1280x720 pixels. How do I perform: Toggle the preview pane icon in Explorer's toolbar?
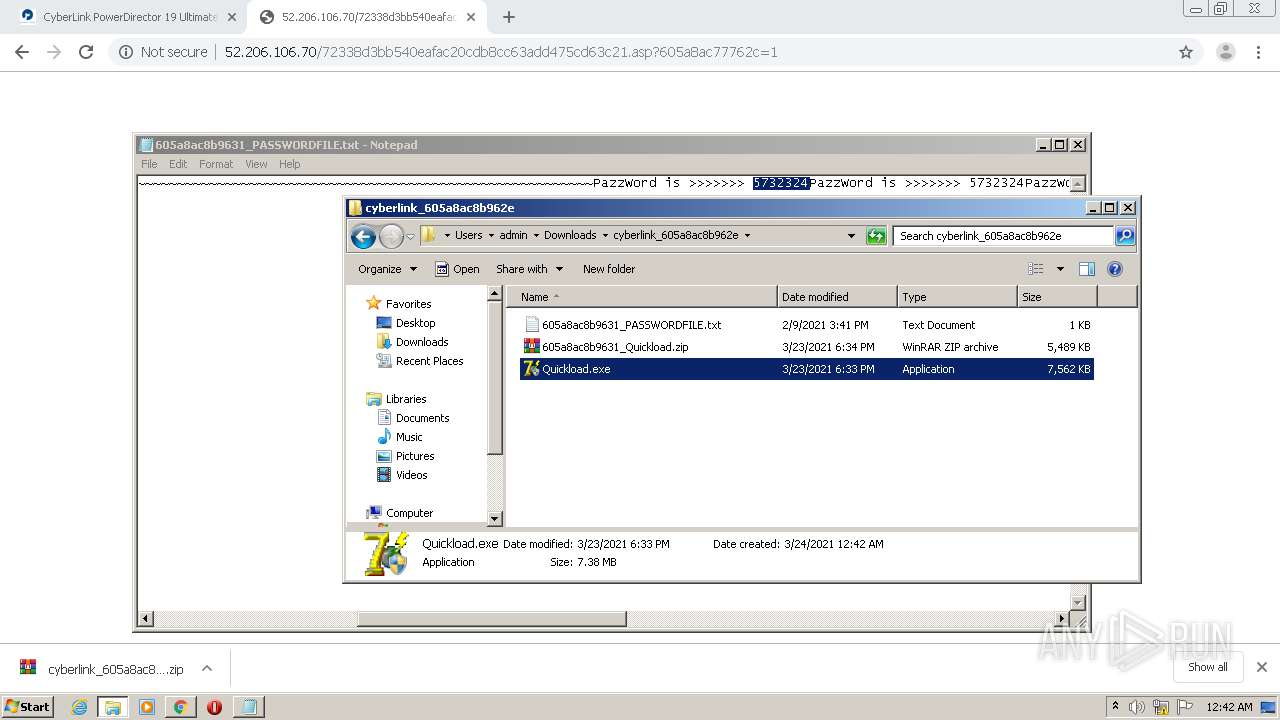(x=1087, y=269)
